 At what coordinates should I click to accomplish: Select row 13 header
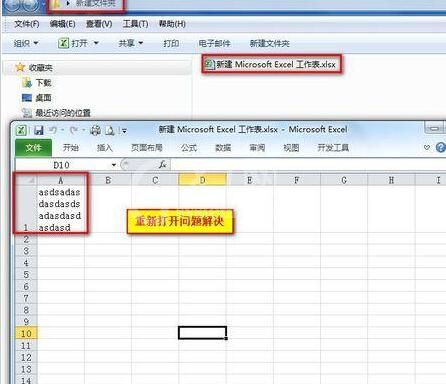[26, 369]
